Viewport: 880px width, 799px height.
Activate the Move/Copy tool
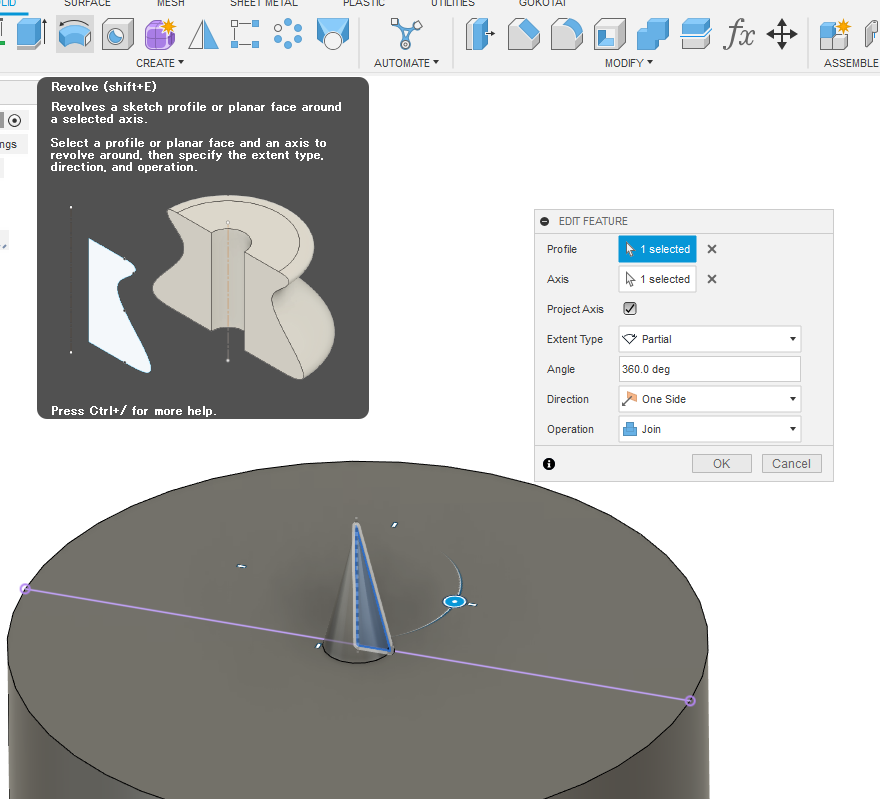782,35
